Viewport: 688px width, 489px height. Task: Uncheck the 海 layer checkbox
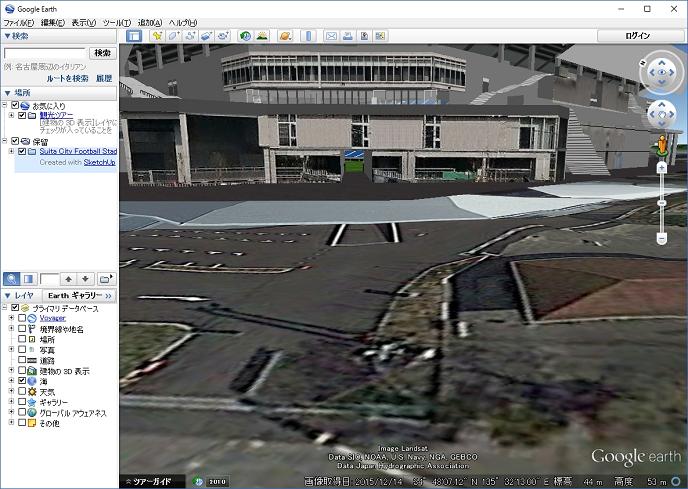click(22, 381)
